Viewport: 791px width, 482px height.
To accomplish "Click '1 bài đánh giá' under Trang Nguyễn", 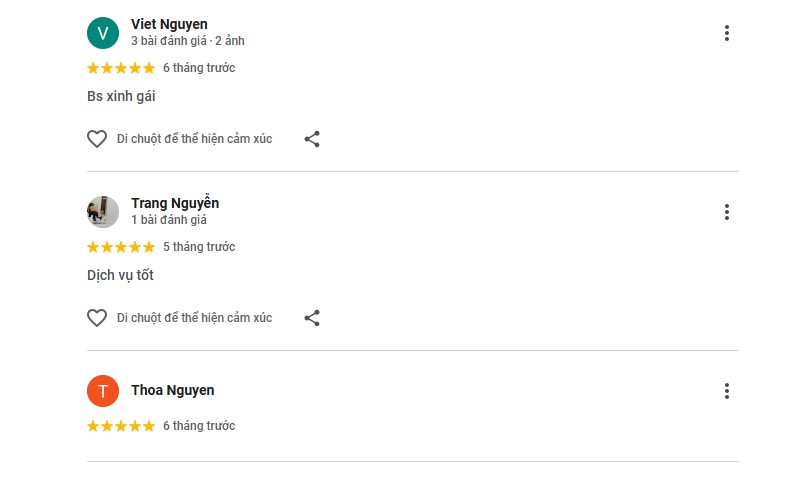I will click(x=169, y=220).
